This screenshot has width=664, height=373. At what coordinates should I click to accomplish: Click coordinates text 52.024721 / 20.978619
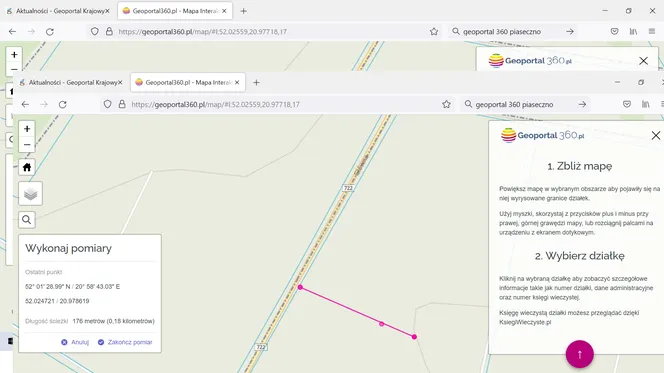click(x=57, y=301)
